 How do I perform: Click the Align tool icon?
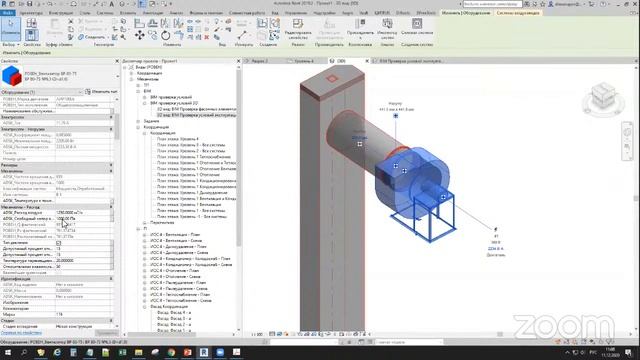pyautogui.click(x=139, y=23)
